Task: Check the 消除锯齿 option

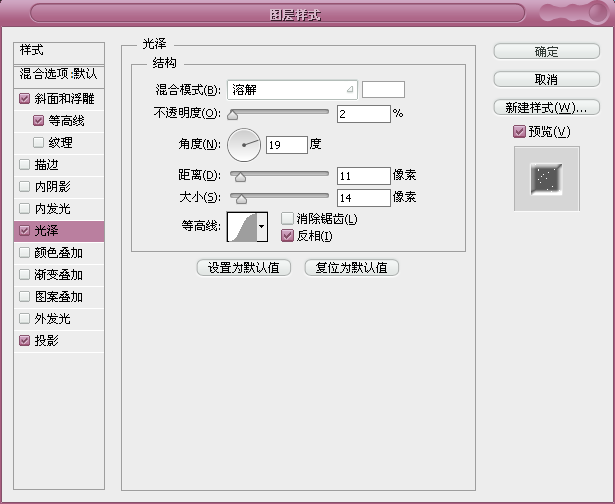Action: 287,218
